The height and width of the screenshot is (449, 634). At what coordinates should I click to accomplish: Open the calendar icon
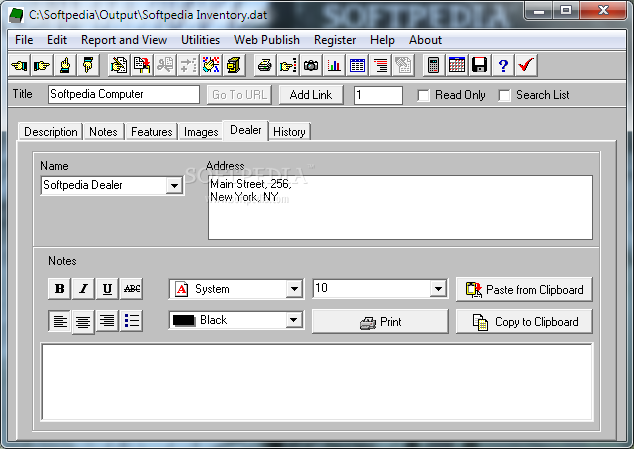[457, 65]
